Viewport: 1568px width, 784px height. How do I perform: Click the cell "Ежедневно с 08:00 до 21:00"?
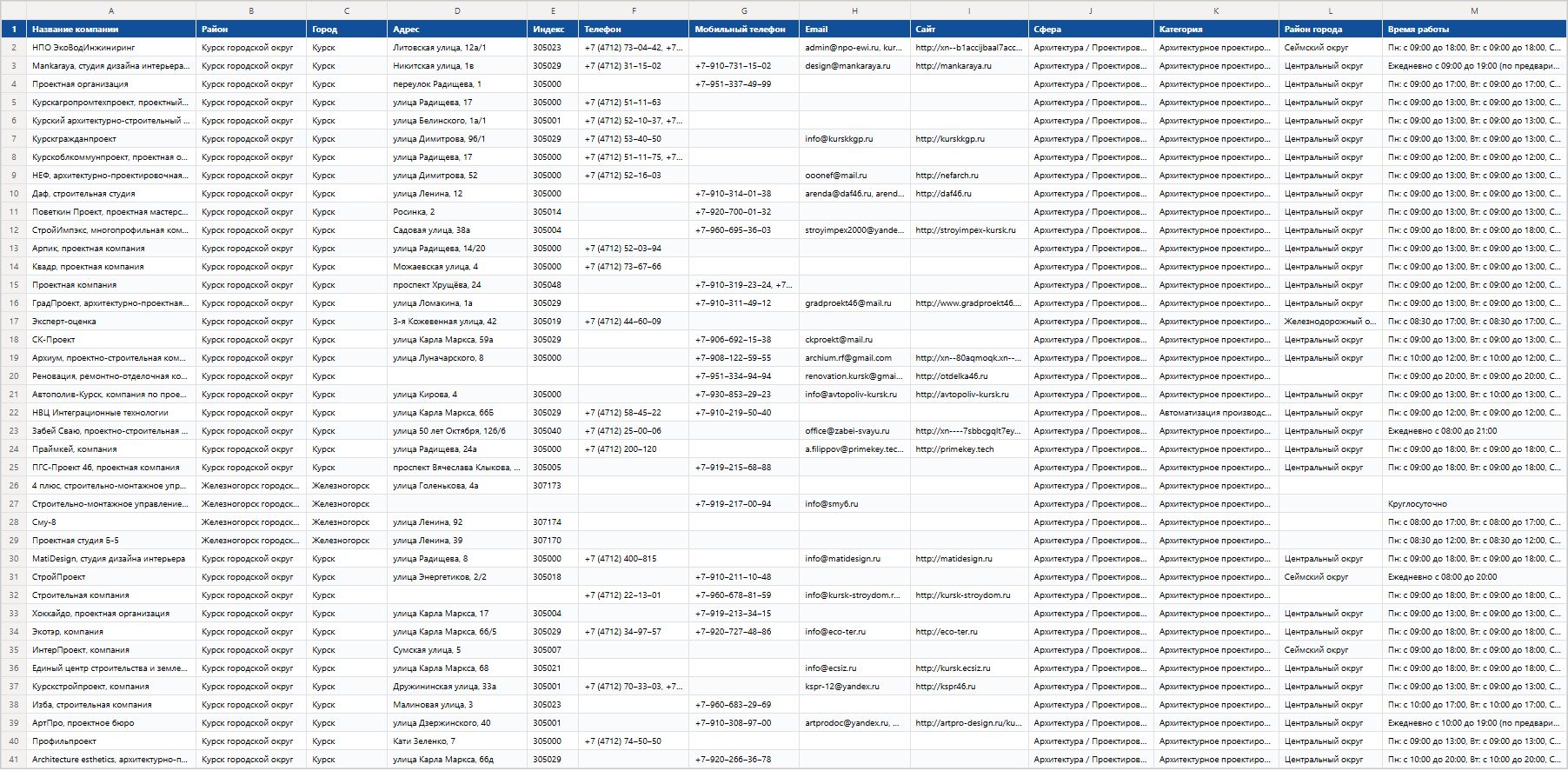click(1474, 431)
